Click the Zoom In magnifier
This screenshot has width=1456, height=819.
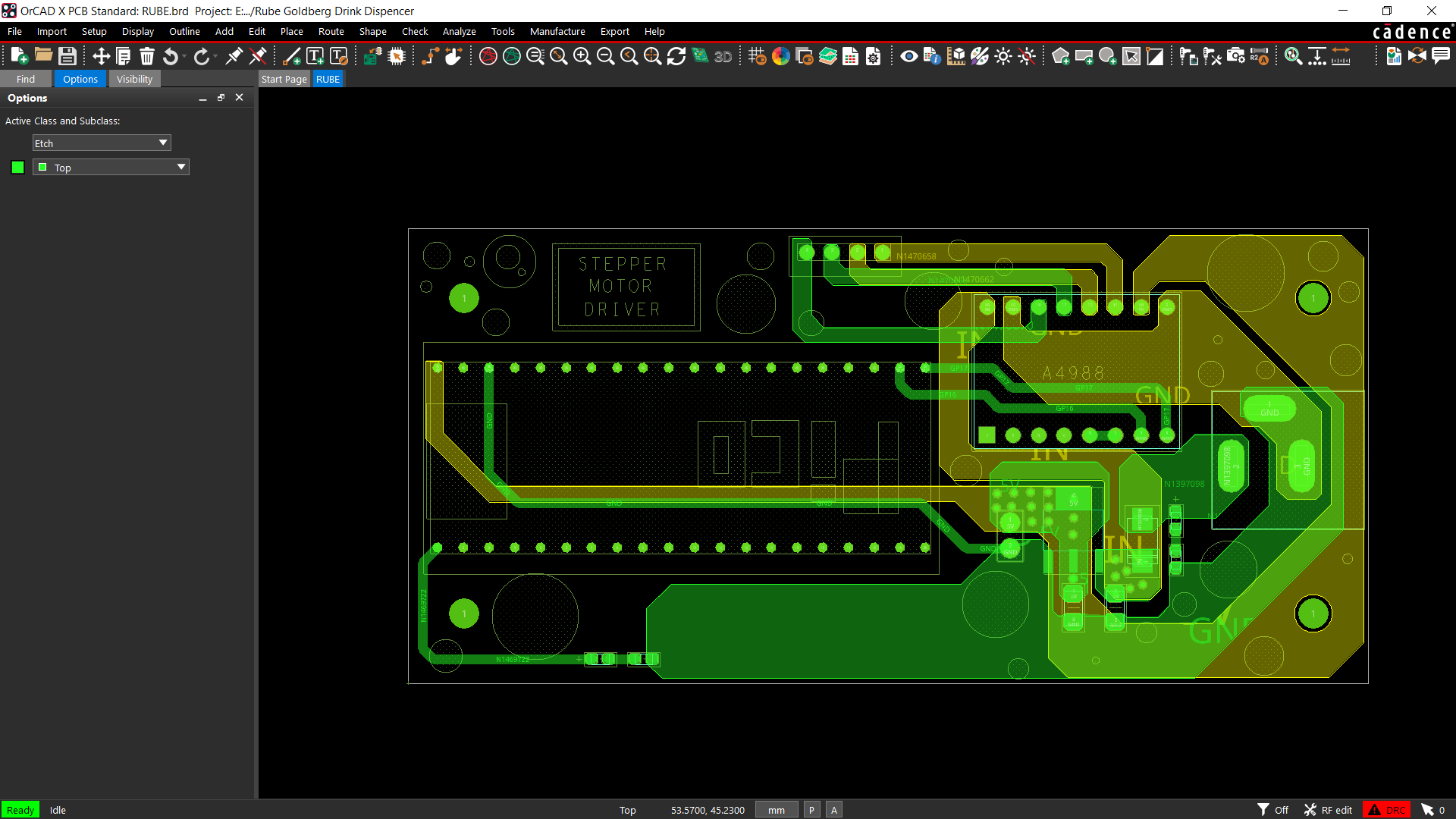tap(582, 56)
